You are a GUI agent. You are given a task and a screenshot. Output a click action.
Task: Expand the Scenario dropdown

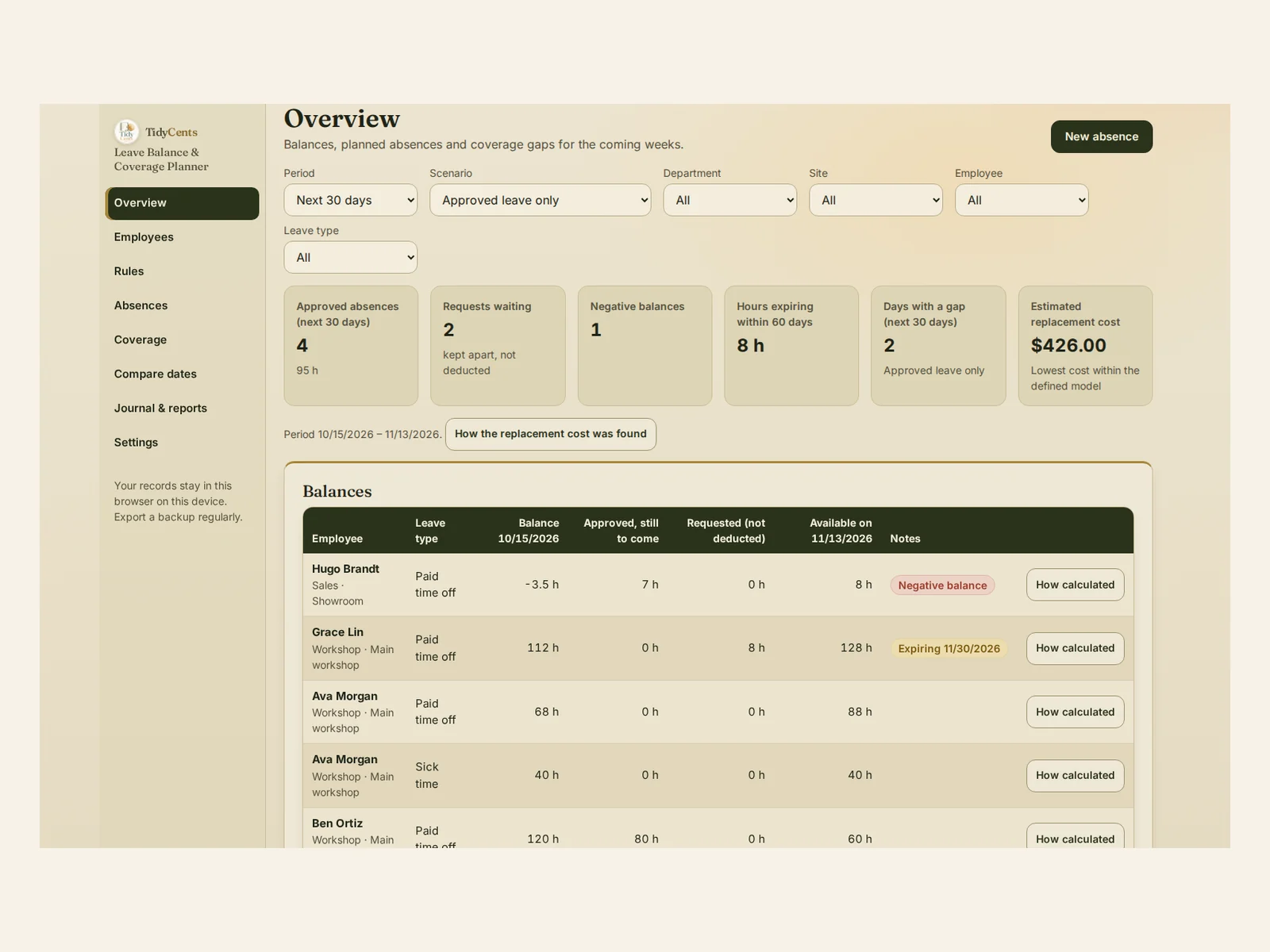click(x=540, y=200)
